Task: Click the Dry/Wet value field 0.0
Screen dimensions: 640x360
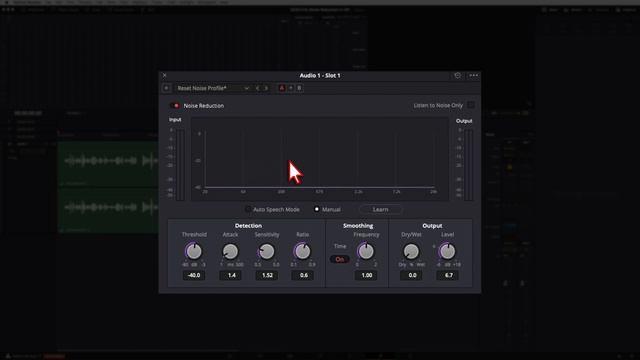Action: click(412, 276)
